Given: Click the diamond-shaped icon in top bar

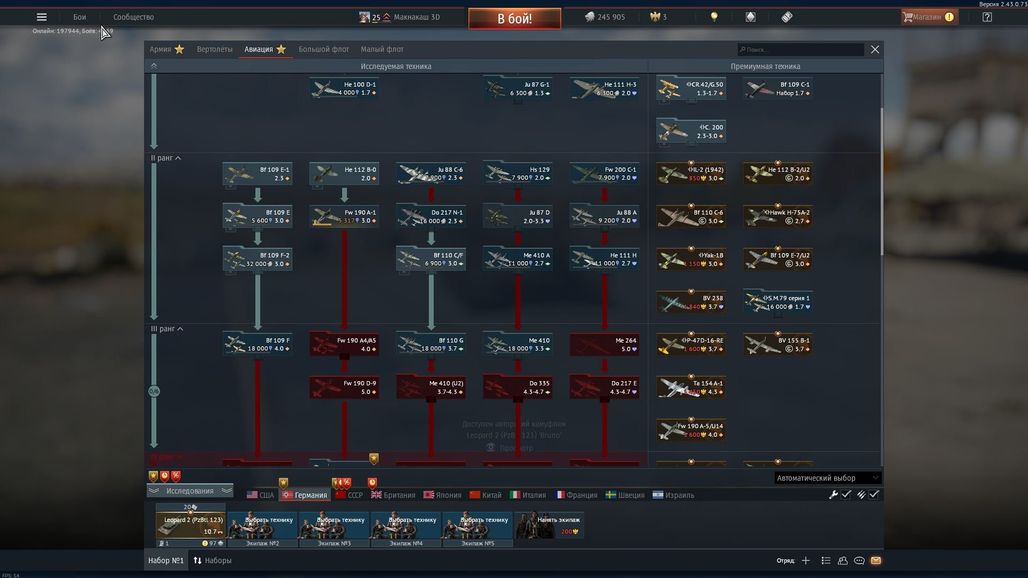Looking at the screenshot, I should (x=751, y=17).
